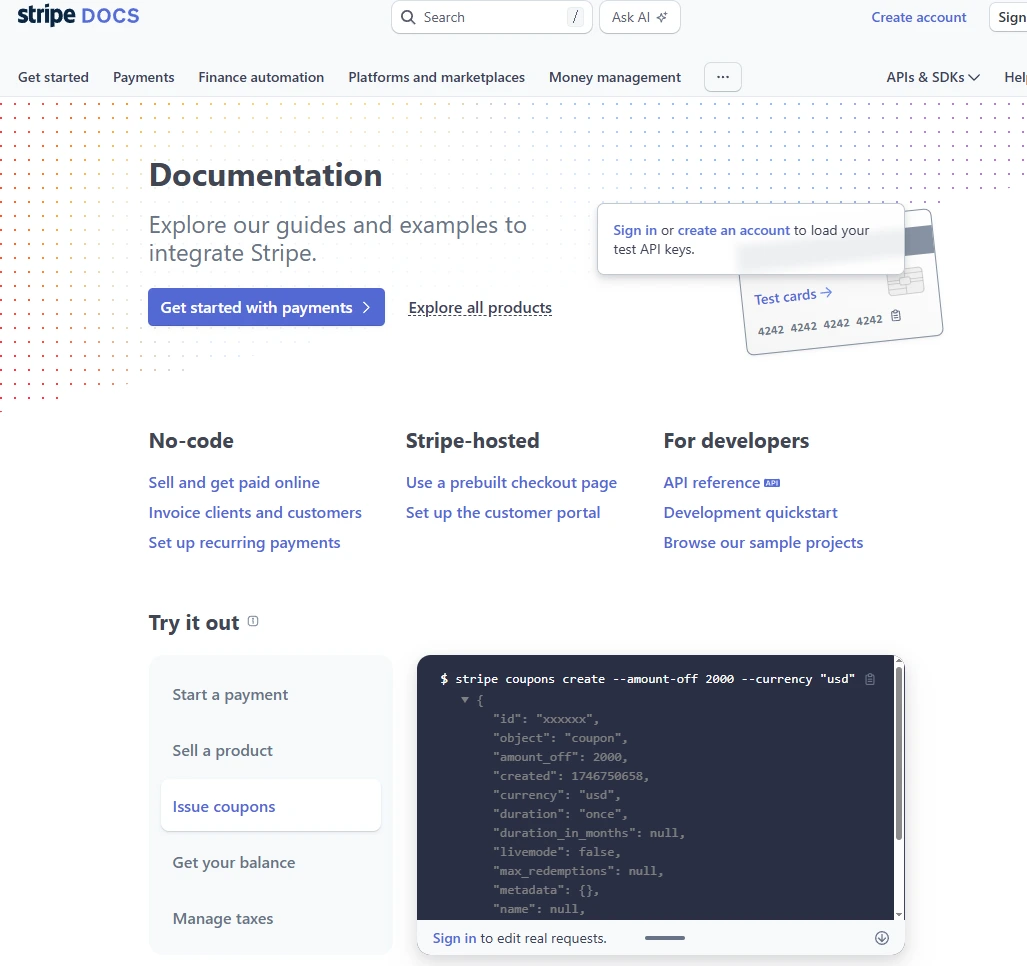Click Sign in to edit real requests
This screenshot has height=966, width=1027.
(x=454, y=938)
